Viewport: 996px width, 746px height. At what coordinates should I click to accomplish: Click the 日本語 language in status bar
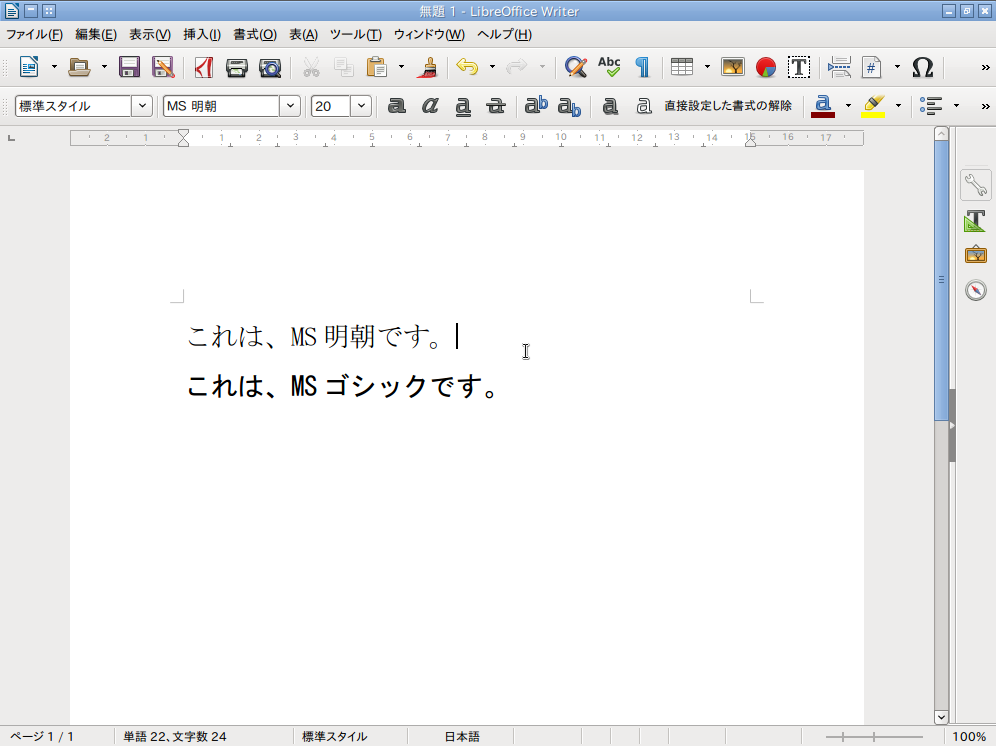(462, 736)
